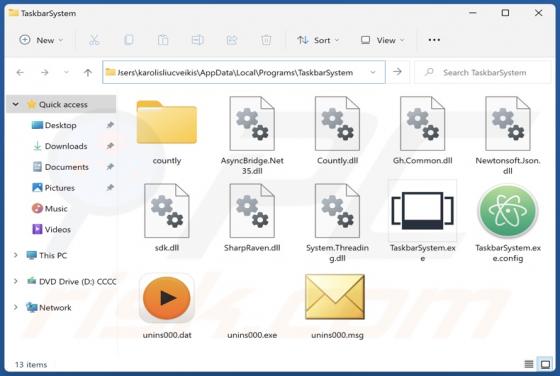Select the TaskbarSystem.exe application icon
The height and width of the screenshot is (376, 560).
(x=422, y=210)
